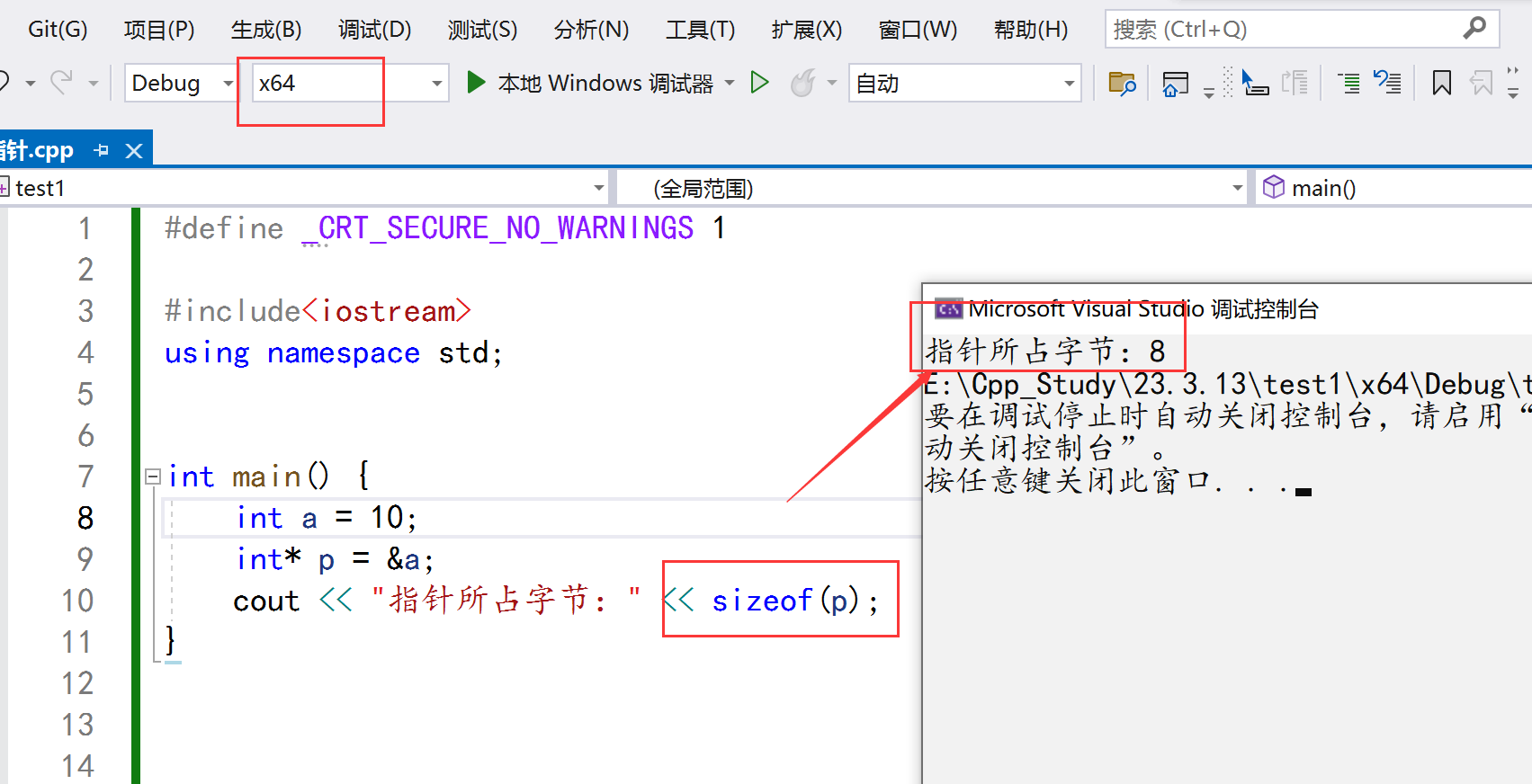Click the find in files folder icon

1122,83
